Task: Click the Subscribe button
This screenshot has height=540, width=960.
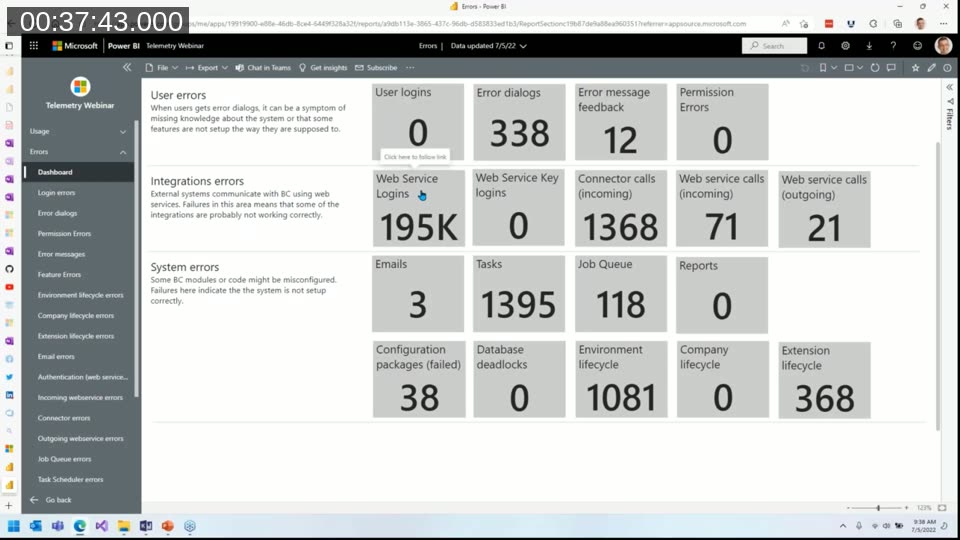Action: click(376, 68)
